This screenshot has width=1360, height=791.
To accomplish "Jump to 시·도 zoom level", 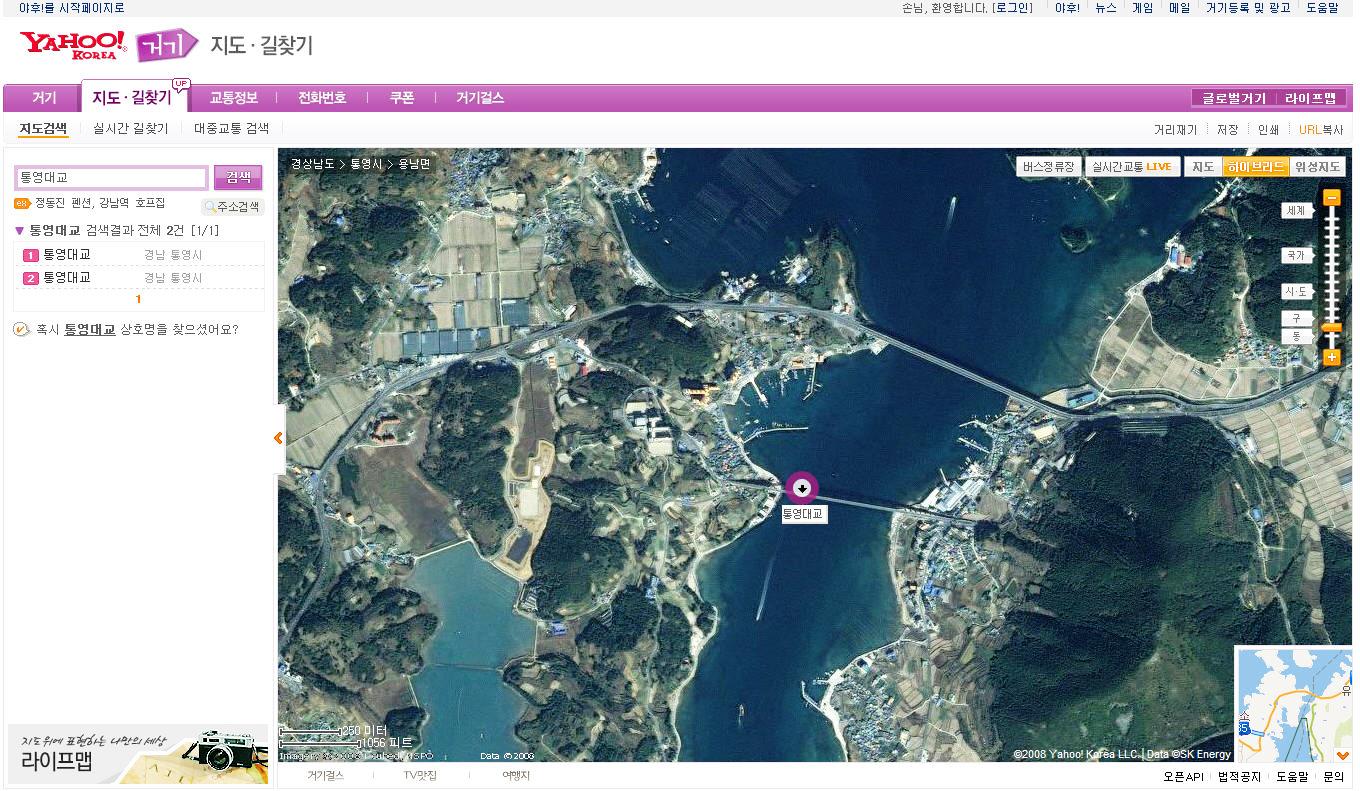I will 1297,291.
